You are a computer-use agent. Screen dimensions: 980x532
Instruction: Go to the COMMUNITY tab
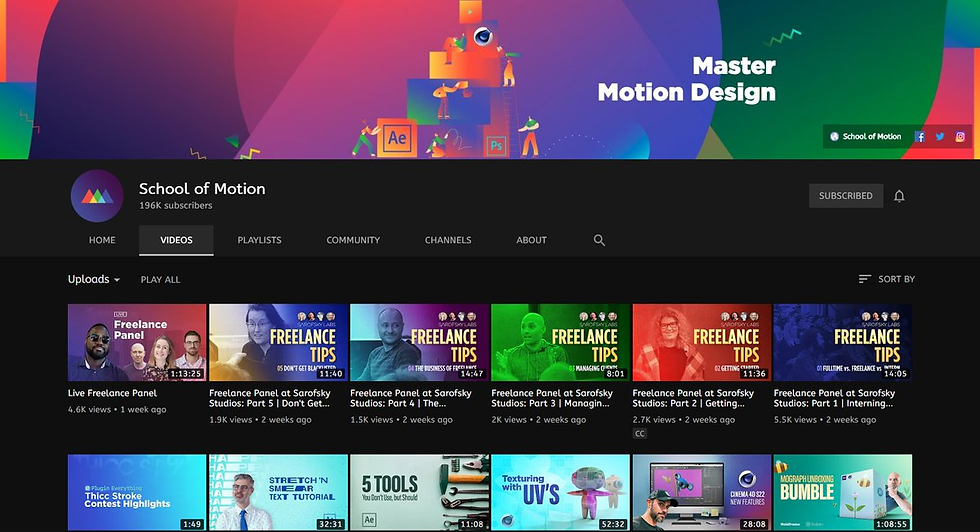[353, 240]
